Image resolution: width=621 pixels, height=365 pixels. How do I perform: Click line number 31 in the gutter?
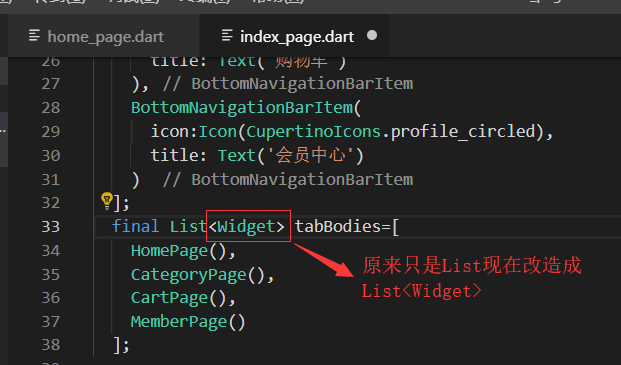tap(51, 180)
